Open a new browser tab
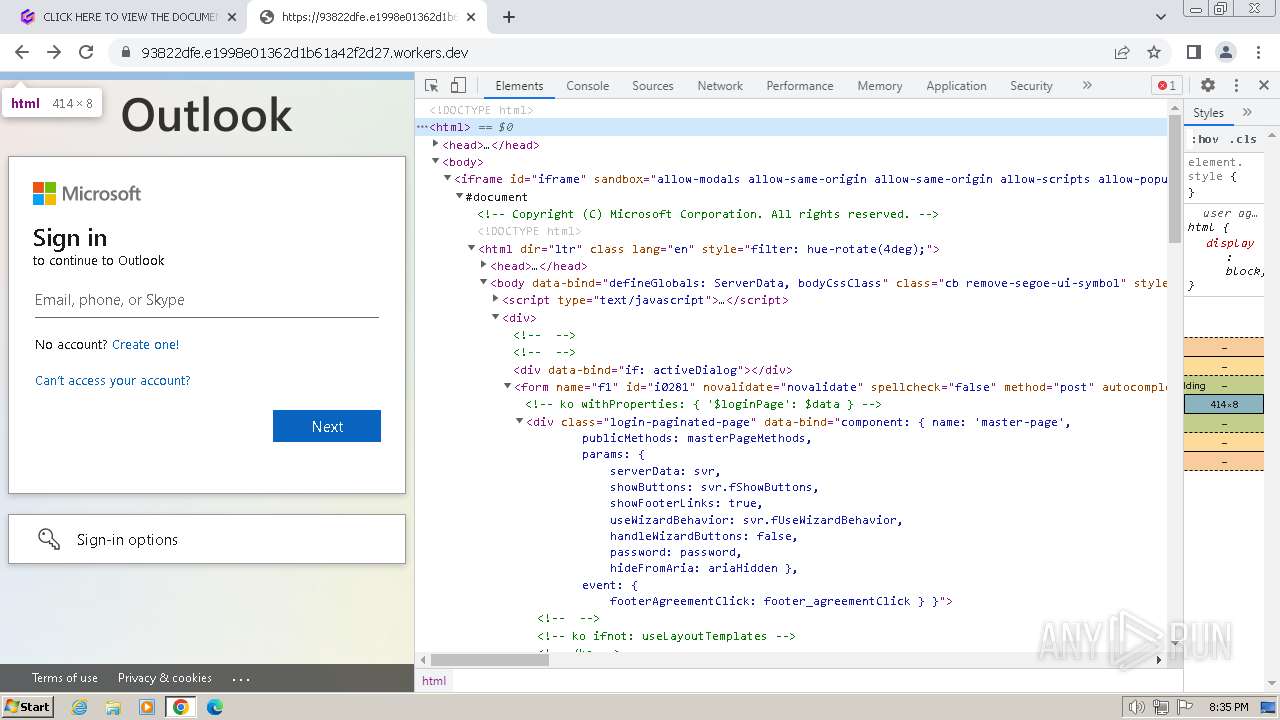Image resolution: width=1280 pixels, height=720 pixels. [509, 17]
